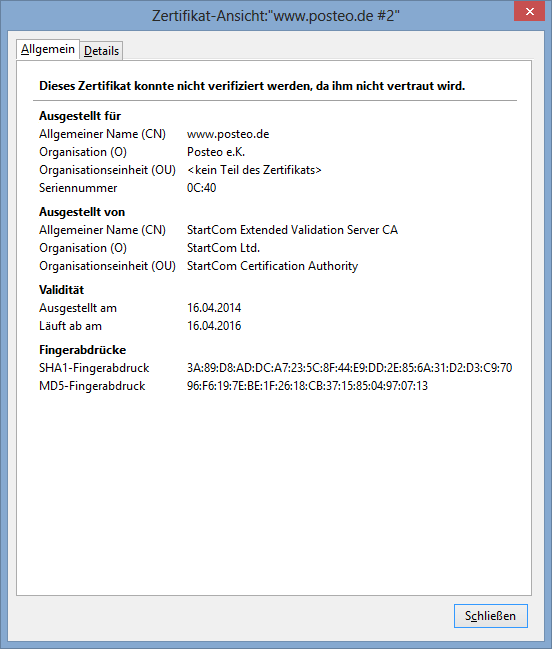This screenshot has width=552, height=649.
Task: Click the serial number value 0C:40
Action: coord(202,188)
